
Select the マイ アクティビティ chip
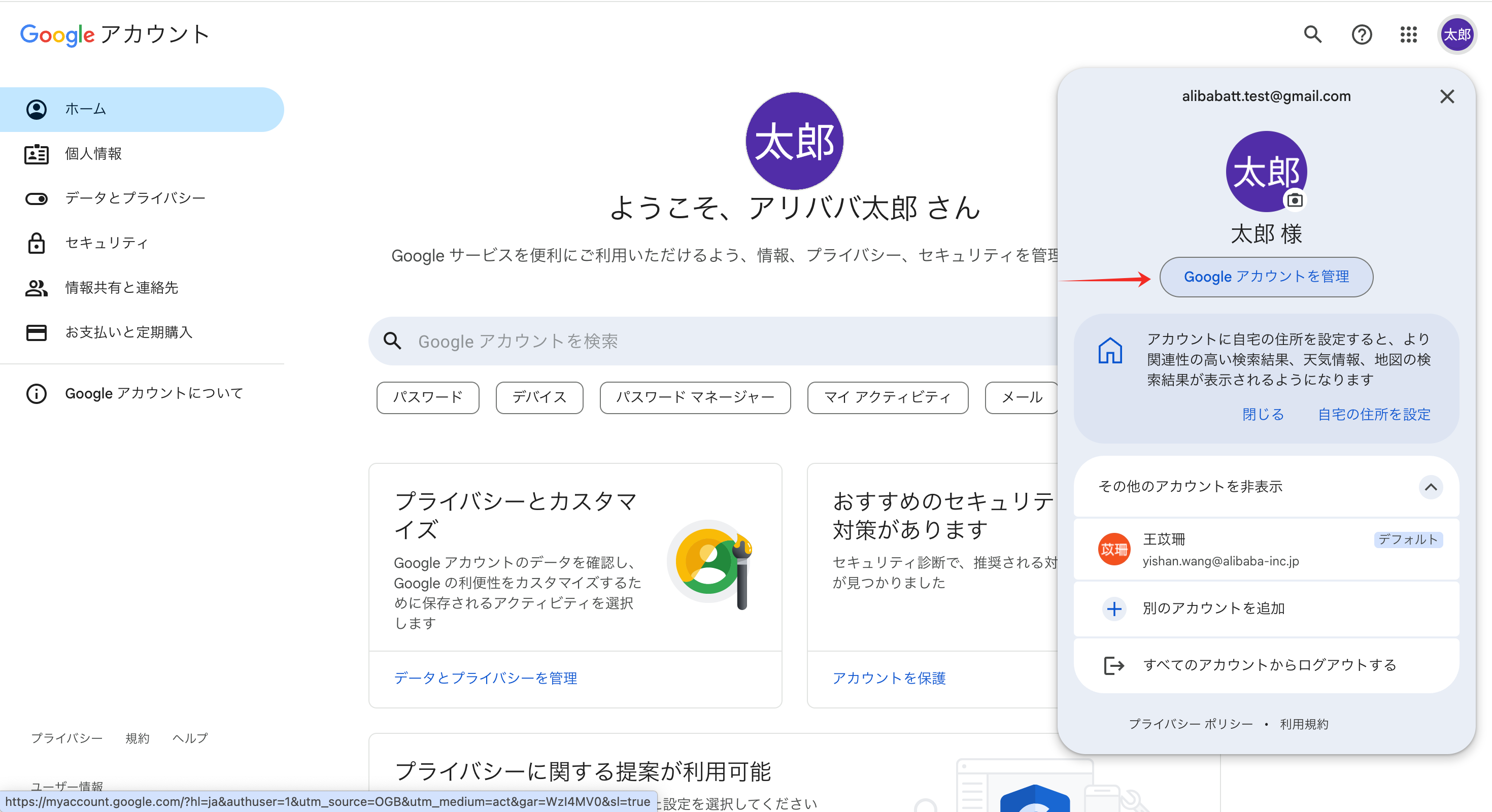(887, 397)
